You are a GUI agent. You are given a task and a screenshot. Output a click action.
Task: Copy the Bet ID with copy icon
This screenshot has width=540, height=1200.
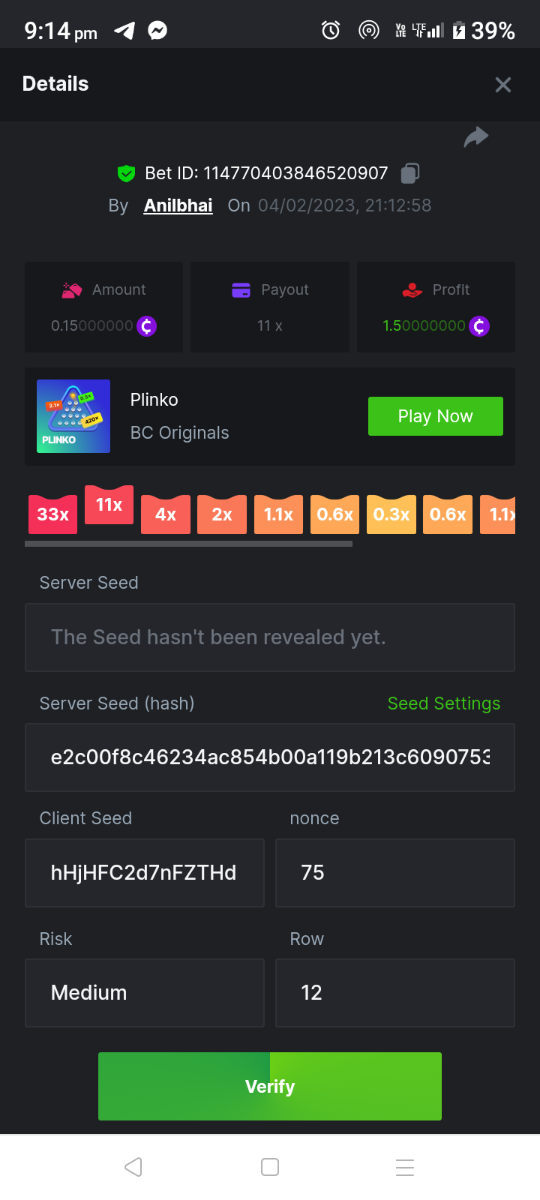(409, 174)
